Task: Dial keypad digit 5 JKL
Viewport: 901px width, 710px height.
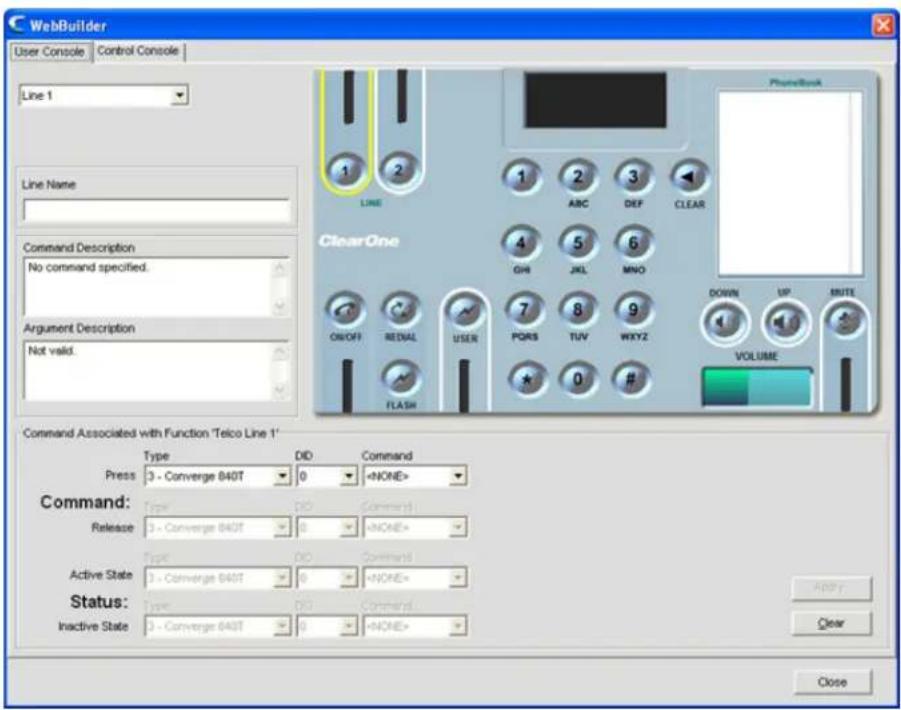Action: click(577, 243)
